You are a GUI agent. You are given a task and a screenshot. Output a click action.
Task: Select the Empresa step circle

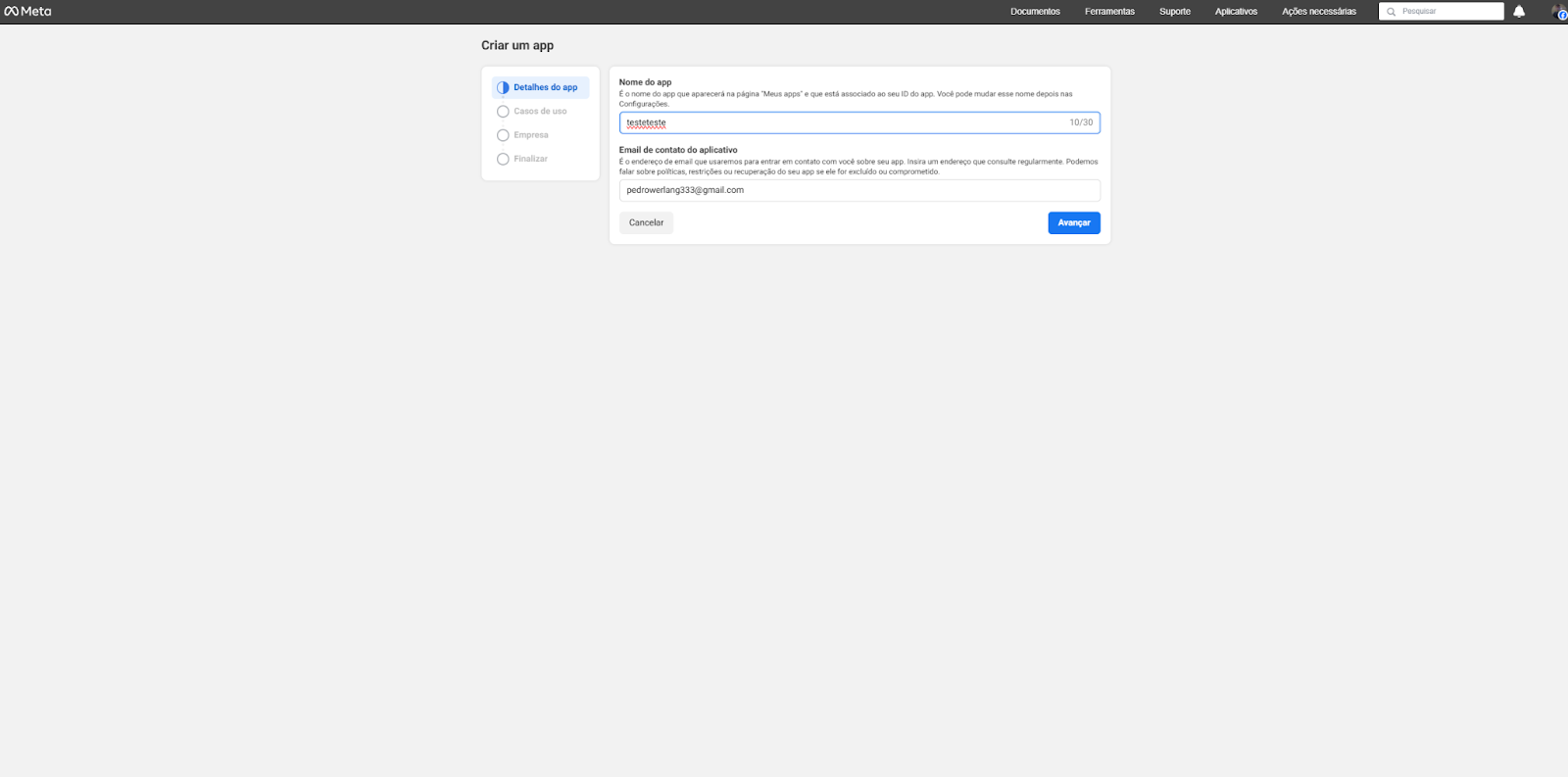pos(503,135)
